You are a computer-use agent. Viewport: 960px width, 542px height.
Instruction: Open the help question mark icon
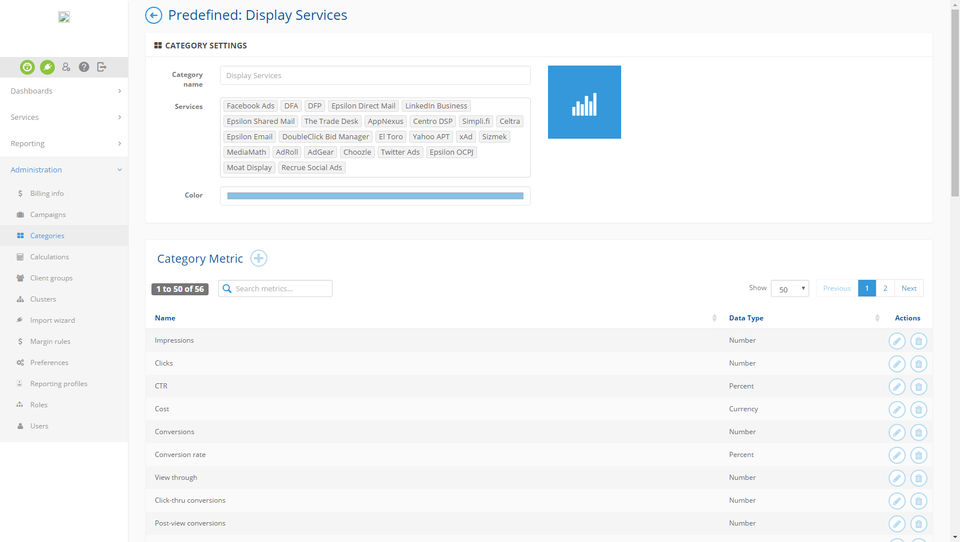tap(84, 67)
